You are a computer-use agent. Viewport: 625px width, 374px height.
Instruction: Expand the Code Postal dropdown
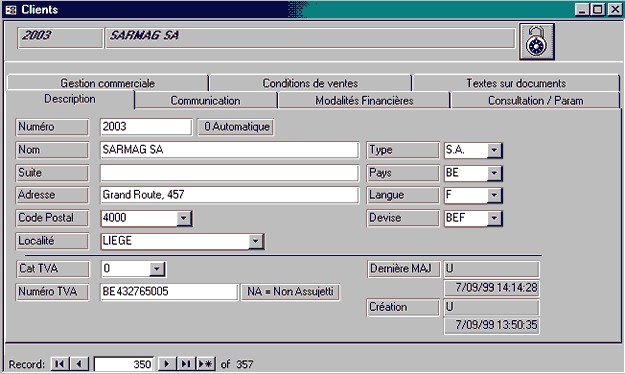pyautogui.click(x=184, y=218)
